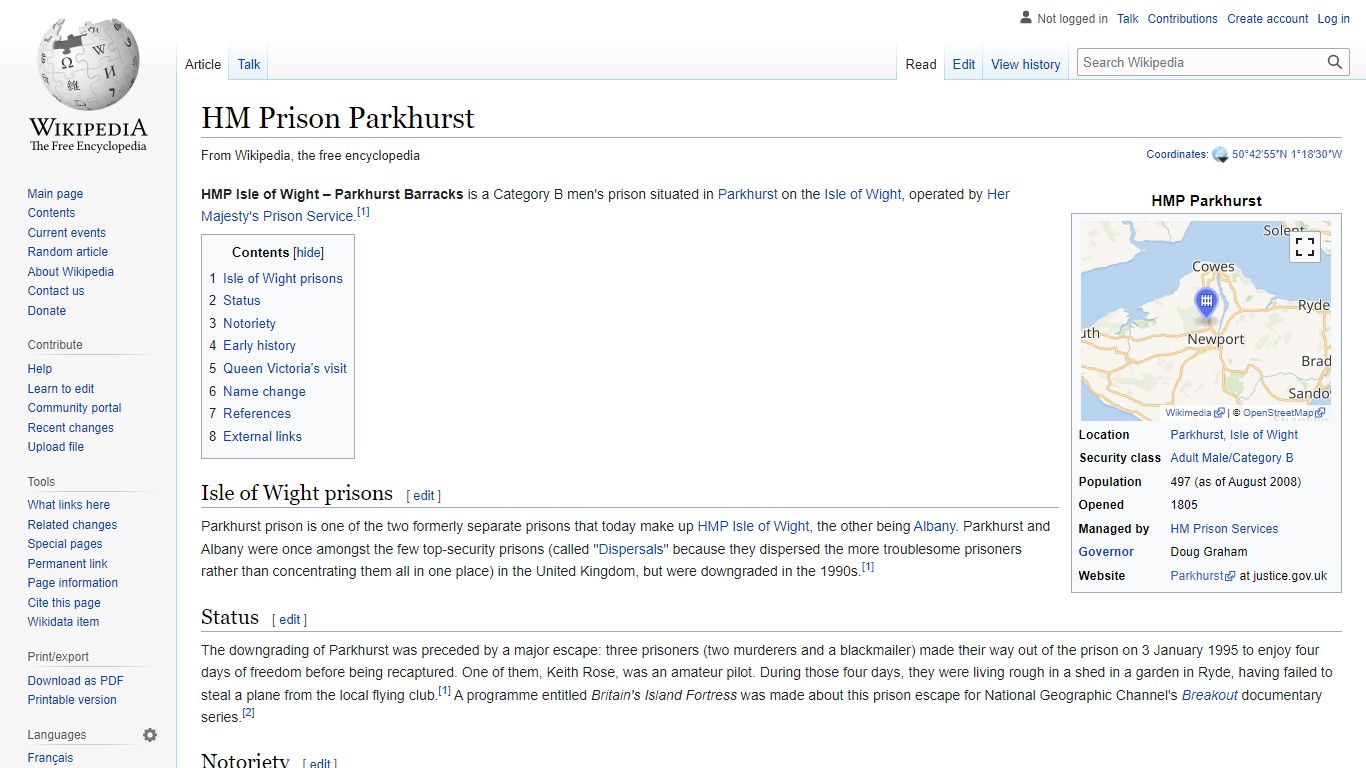Open coordinates 50°42′55″N link
Viewport: 1366px width, 768px height.
[1287, 155]
